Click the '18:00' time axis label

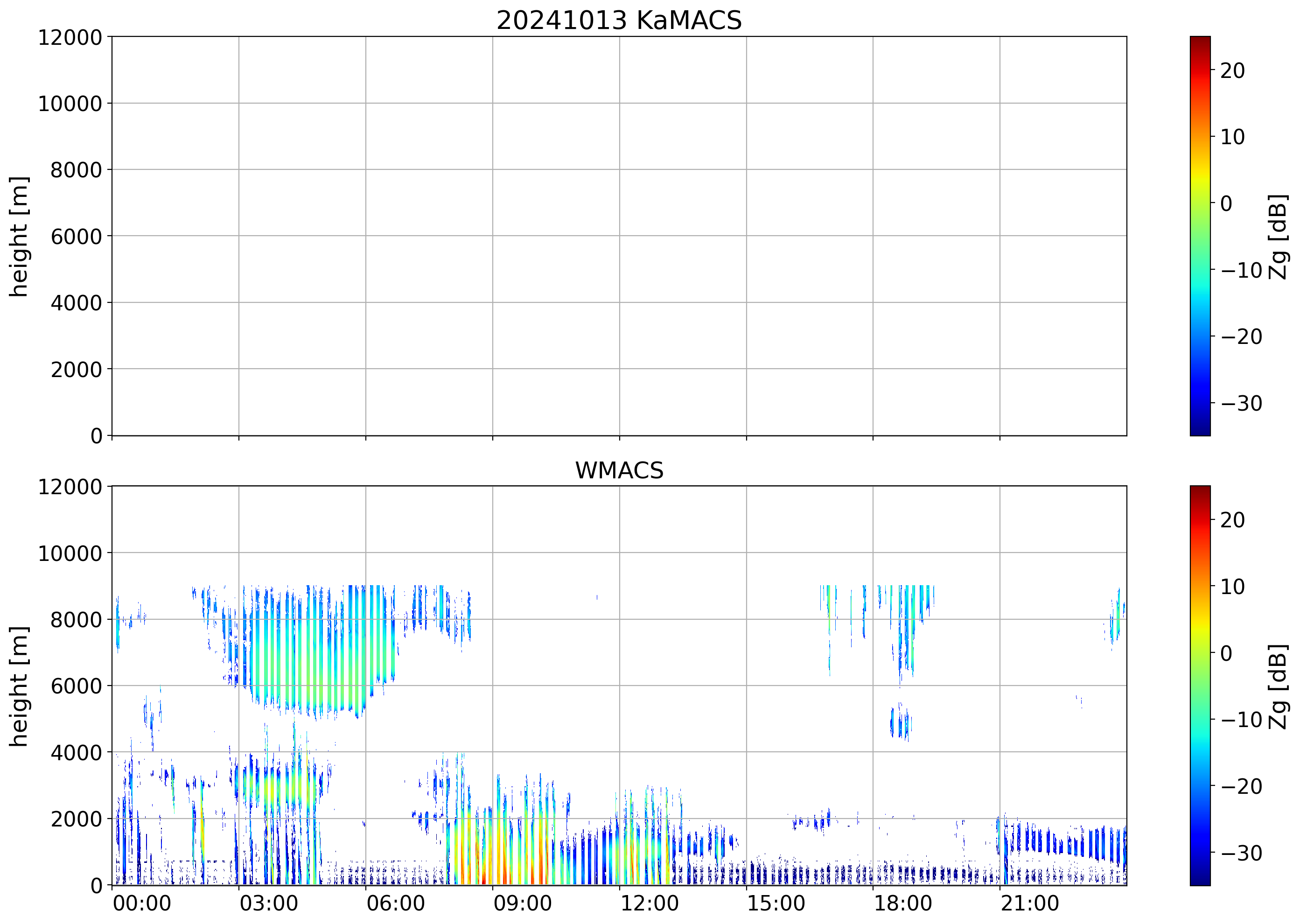coord(903,903)
